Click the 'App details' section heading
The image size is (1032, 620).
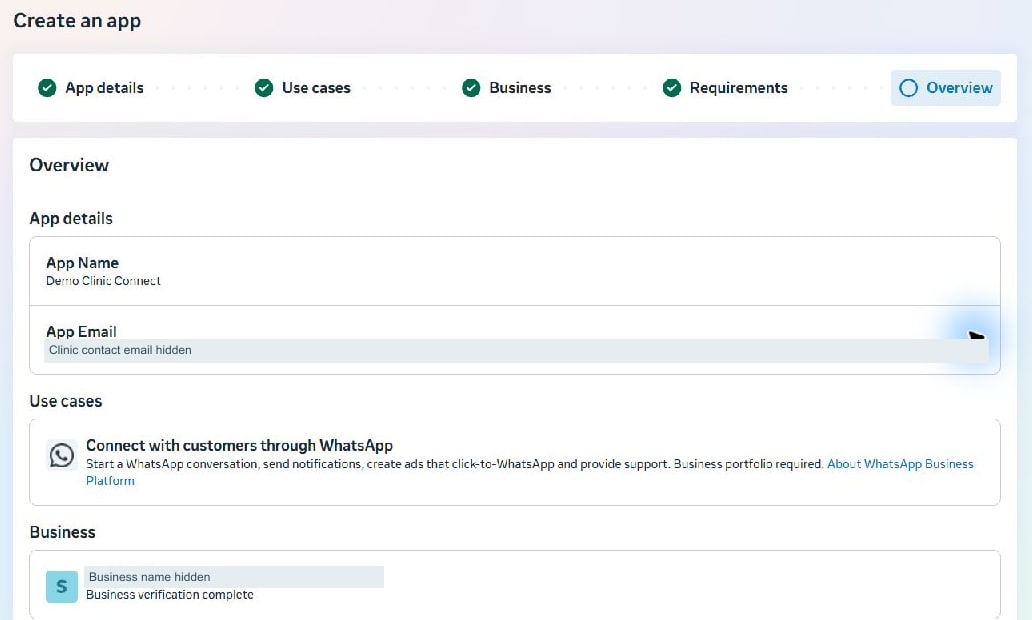71,219
